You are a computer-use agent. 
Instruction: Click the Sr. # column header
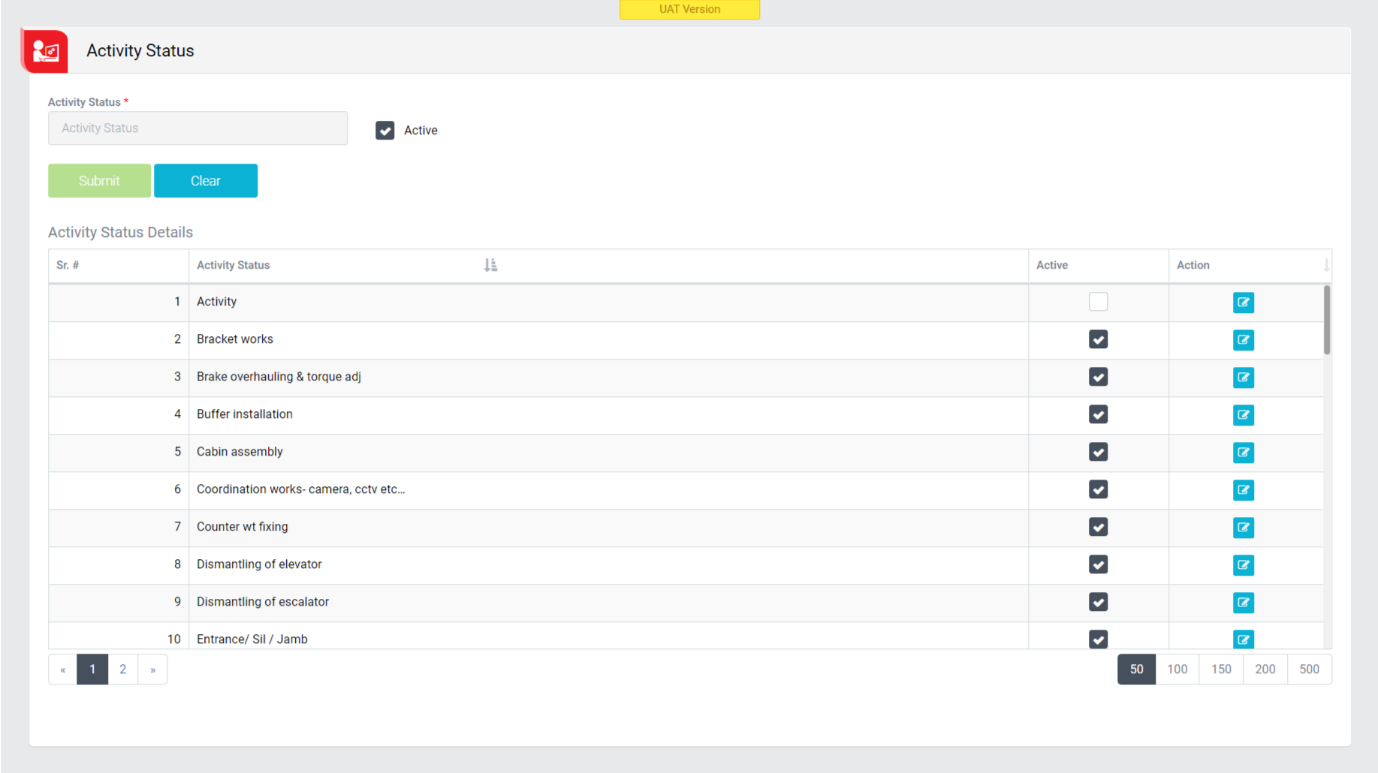click(118, 265)
